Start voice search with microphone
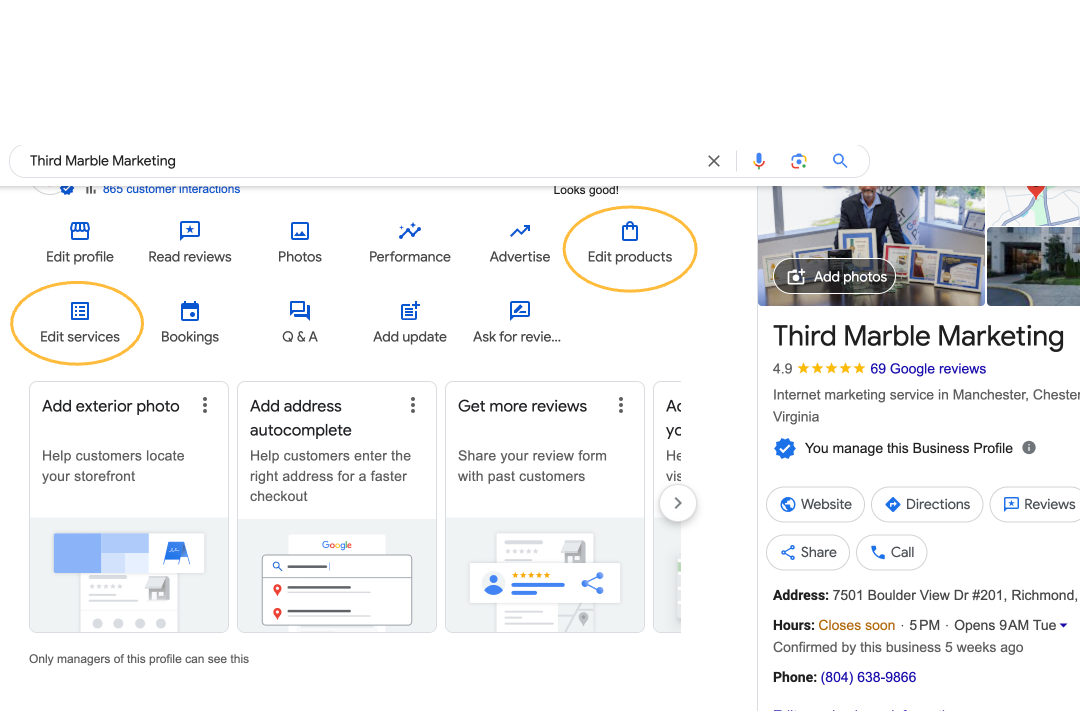The width and height of the screenshot is (1080, 711). pos(758,161)
